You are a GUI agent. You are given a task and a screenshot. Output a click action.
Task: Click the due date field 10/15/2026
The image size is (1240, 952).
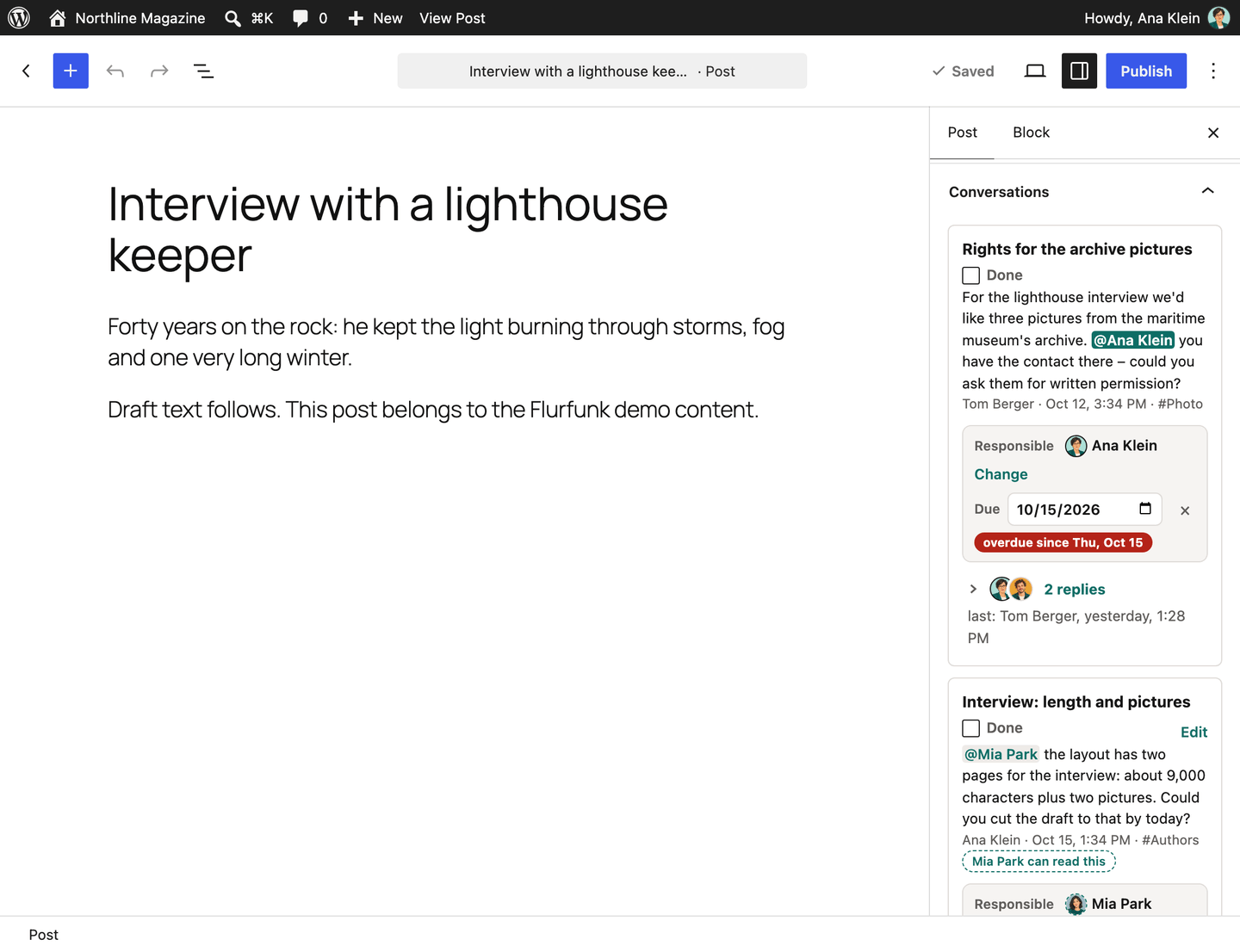point(1084,509)
